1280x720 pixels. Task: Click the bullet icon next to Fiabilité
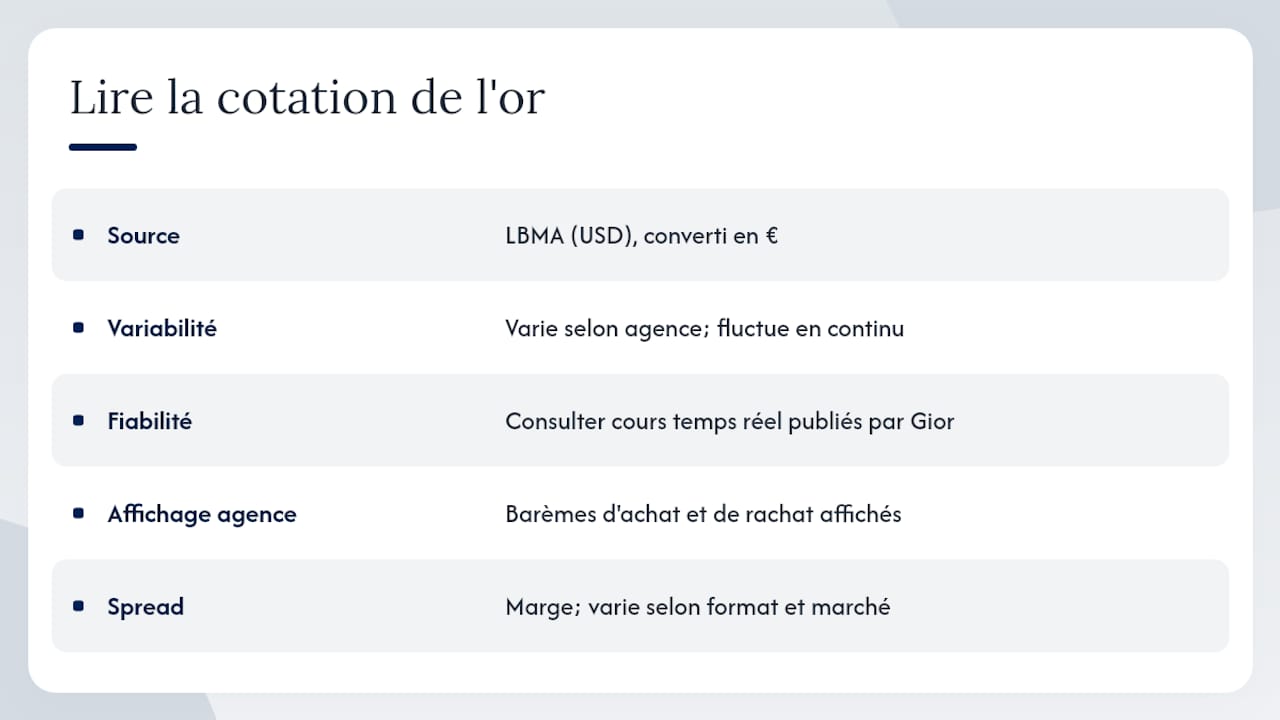[x=79, y=421]
